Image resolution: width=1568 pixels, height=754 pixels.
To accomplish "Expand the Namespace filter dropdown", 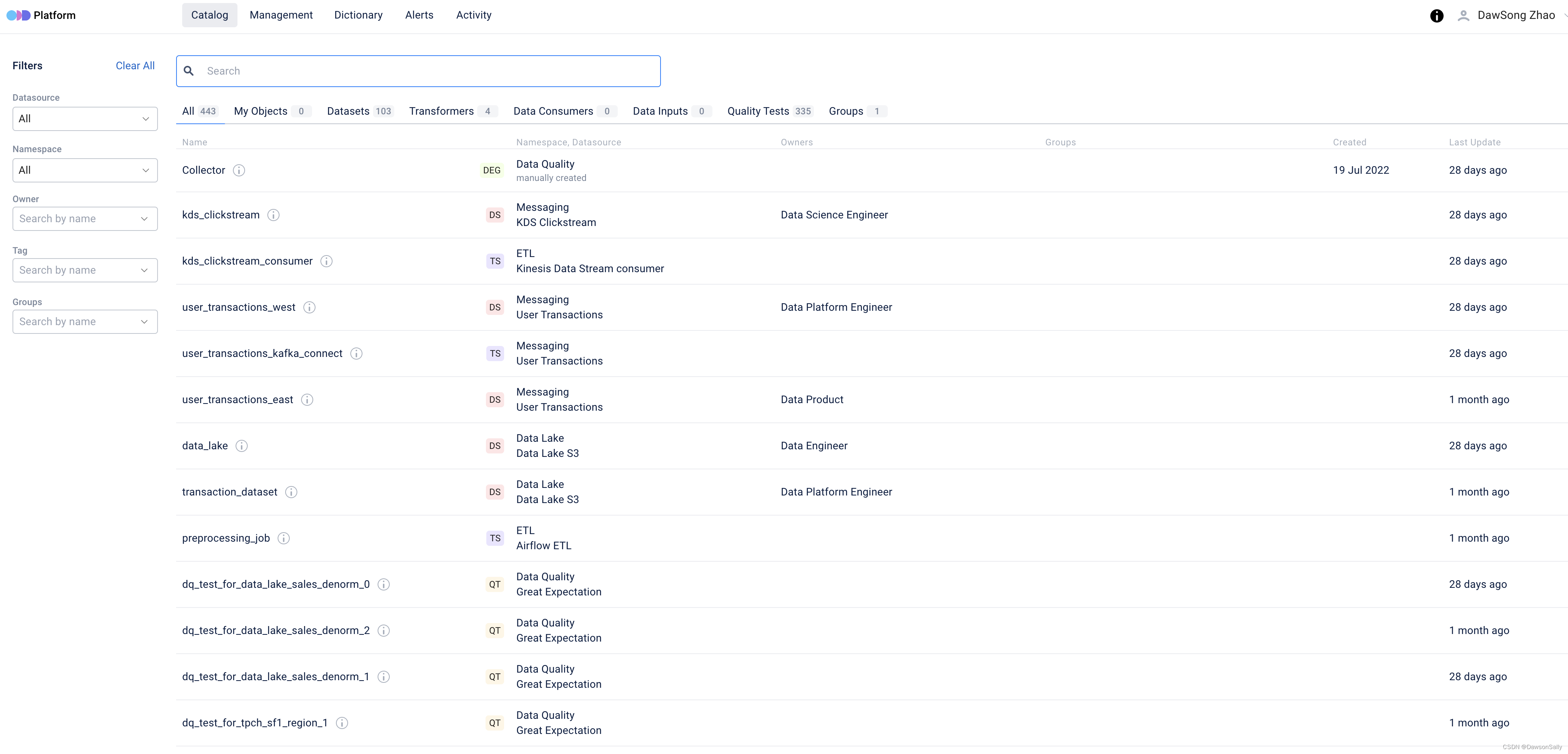I will click(84, 170).
